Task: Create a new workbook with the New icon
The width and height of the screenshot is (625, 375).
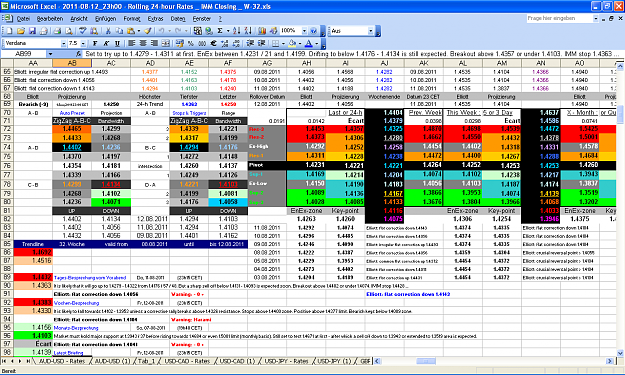Action: pos(9,31)
